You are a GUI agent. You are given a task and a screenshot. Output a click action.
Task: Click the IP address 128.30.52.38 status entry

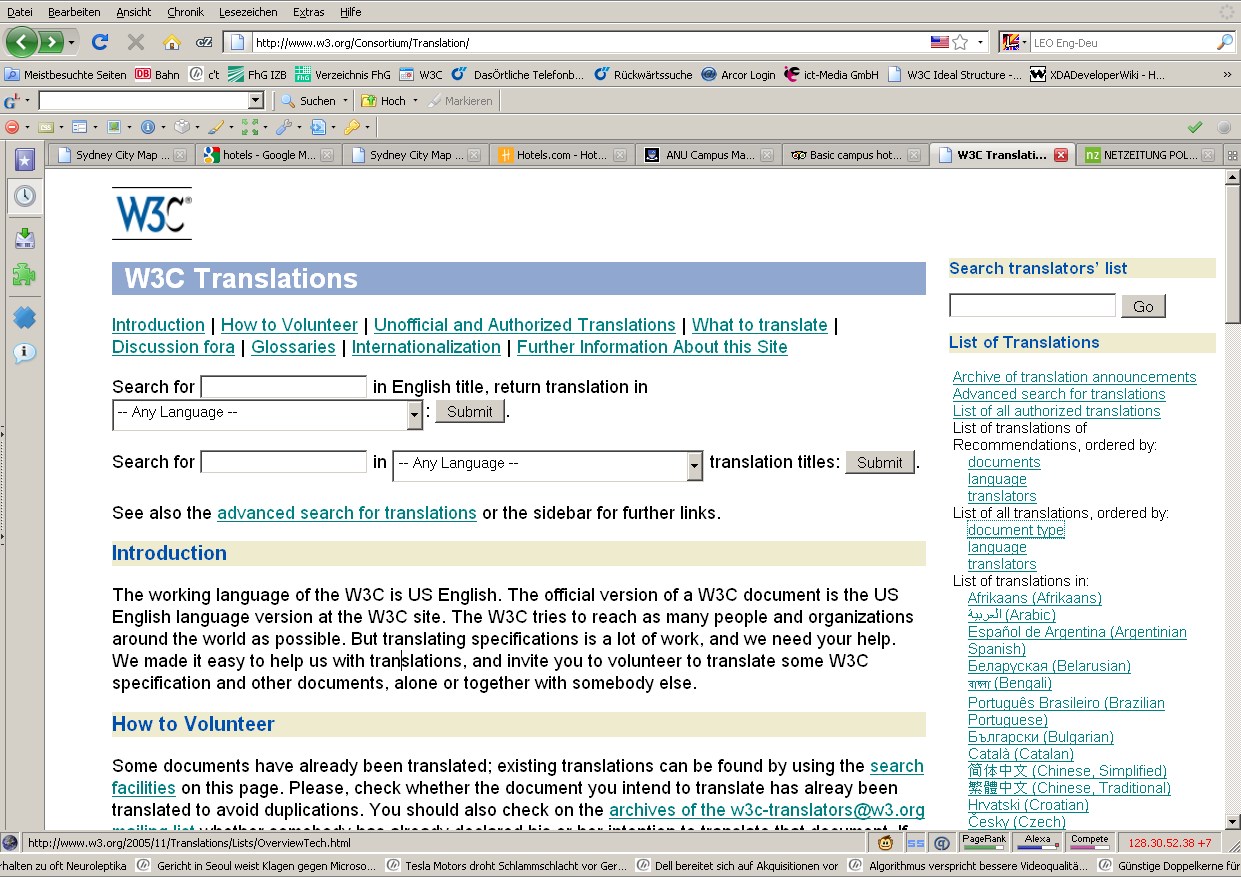point(1169,842)
